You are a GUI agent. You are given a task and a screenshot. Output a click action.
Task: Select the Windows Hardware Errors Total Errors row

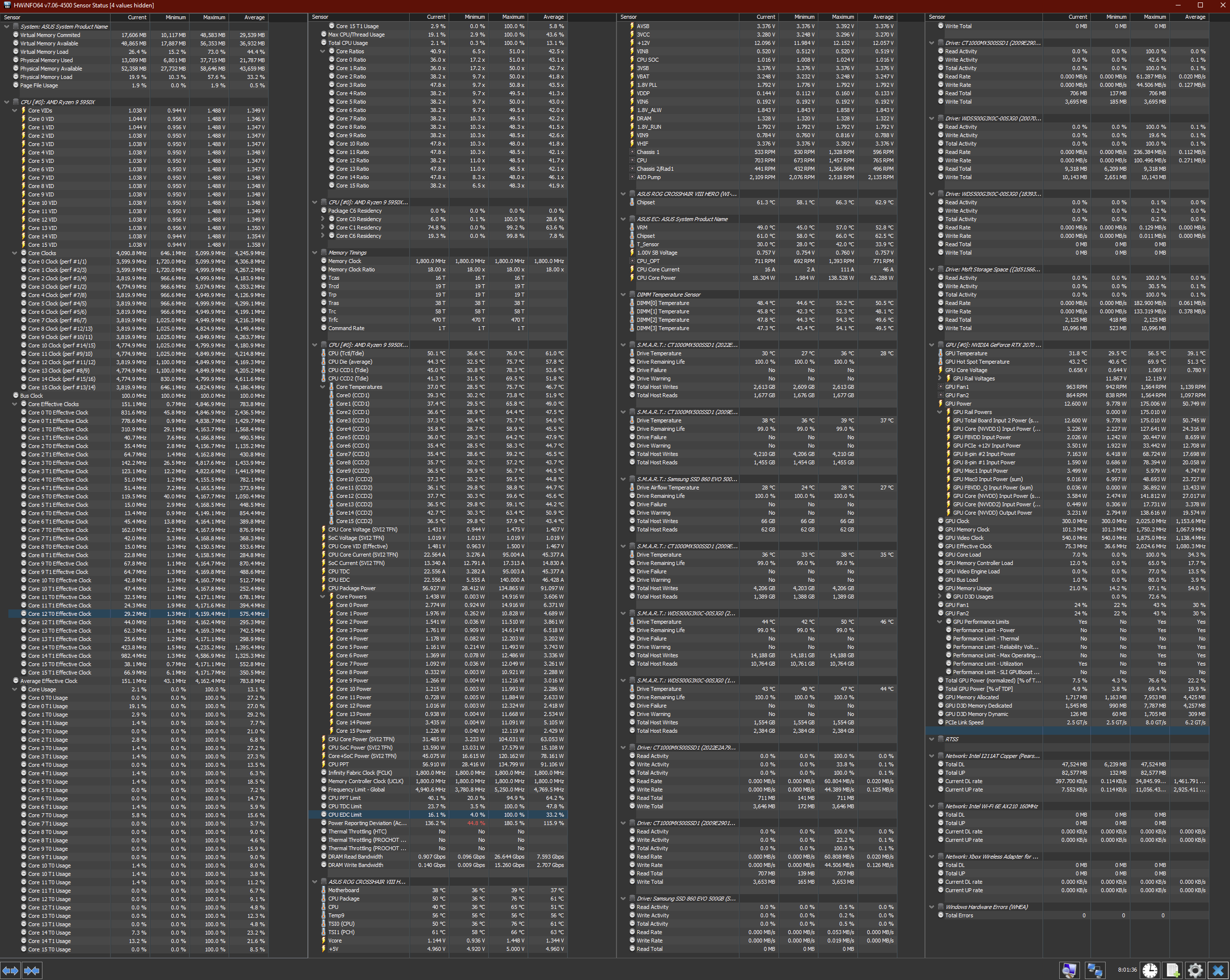point(959,915)
